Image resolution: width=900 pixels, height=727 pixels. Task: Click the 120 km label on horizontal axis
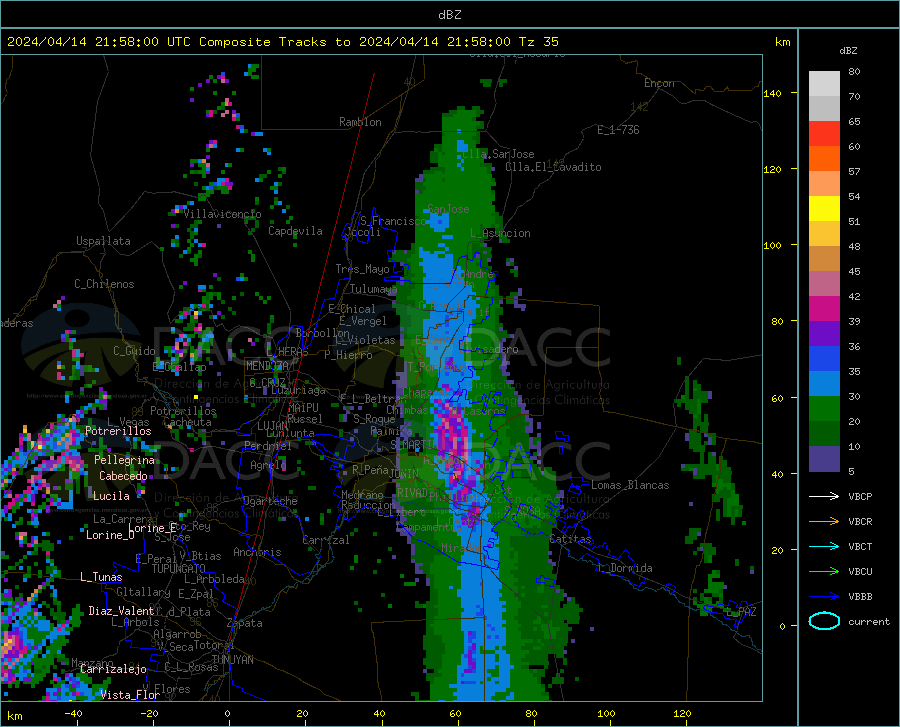coord(682,714)
